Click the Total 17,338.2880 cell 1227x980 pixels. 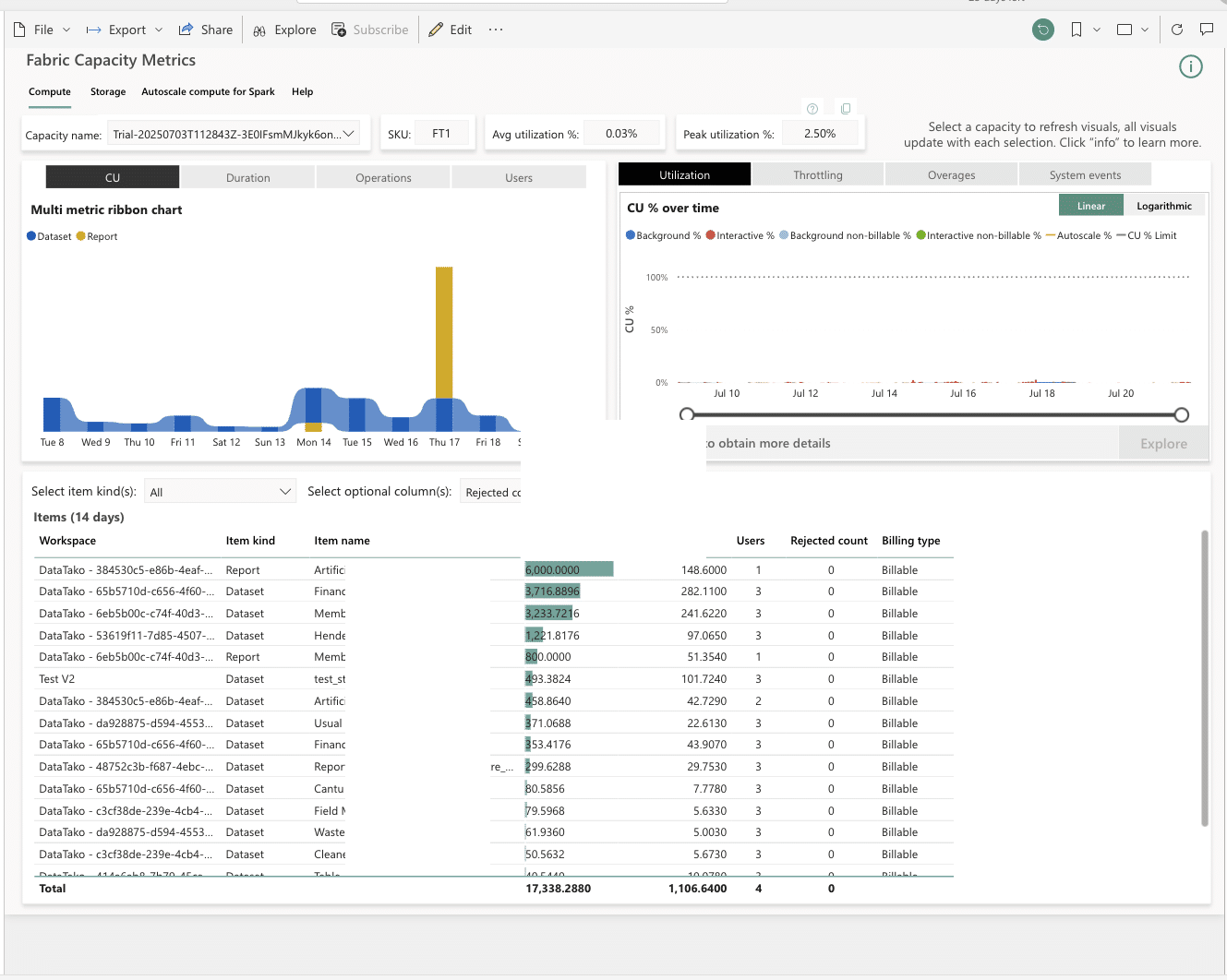(558, 888)
